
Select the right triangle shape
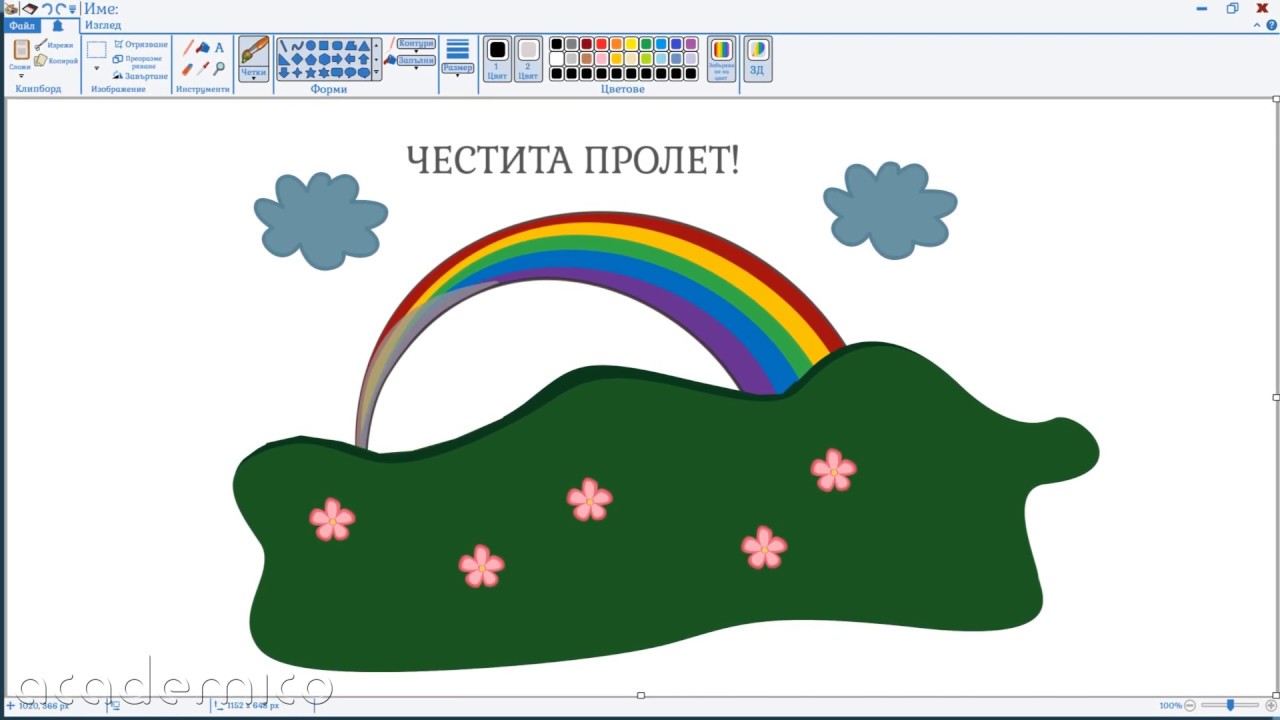(283, 59)
